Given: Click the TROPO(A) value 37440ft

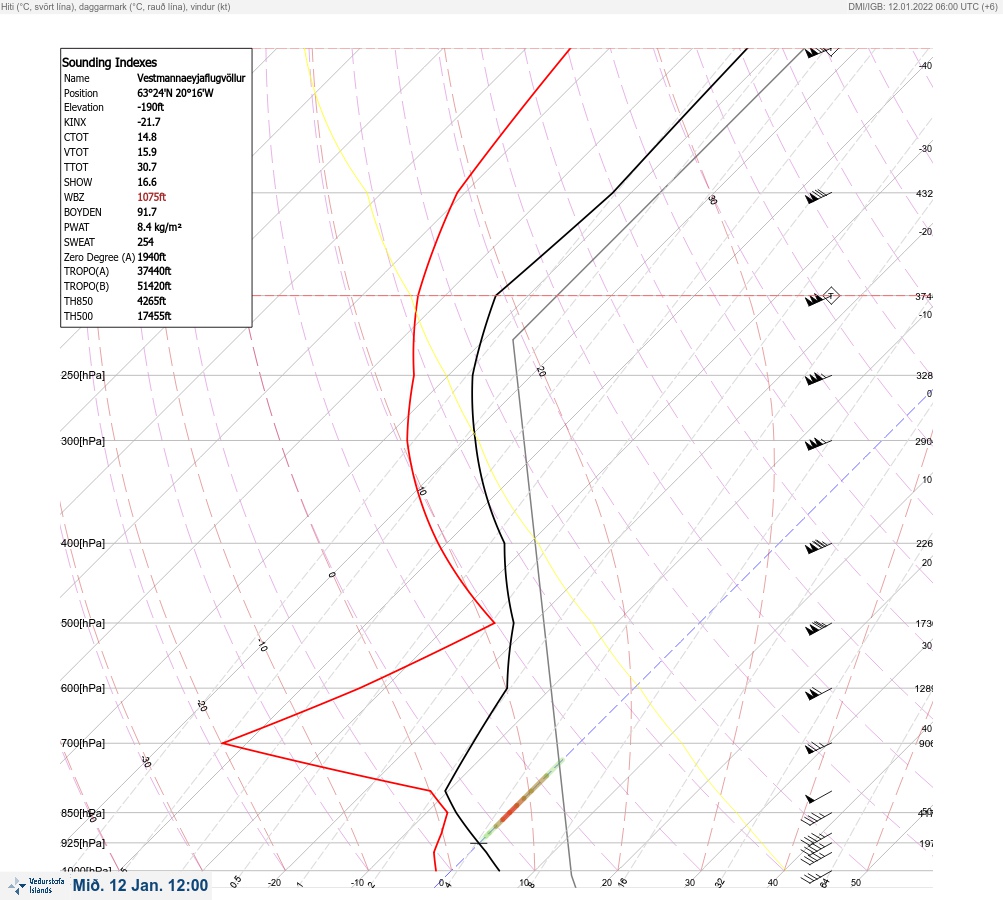Looking at the screenshot, I should (154, 271).
